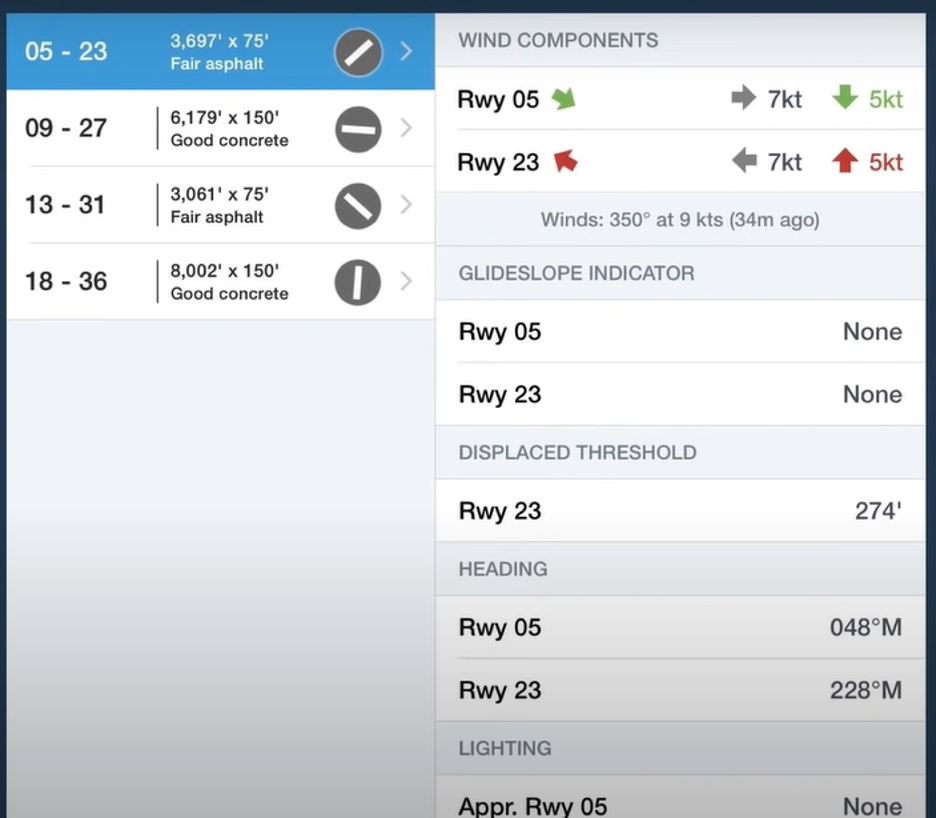Click the red wind arrow beside Rwy 23
The width and height of the screenshot is (936, 818).
tap(565, 161)
